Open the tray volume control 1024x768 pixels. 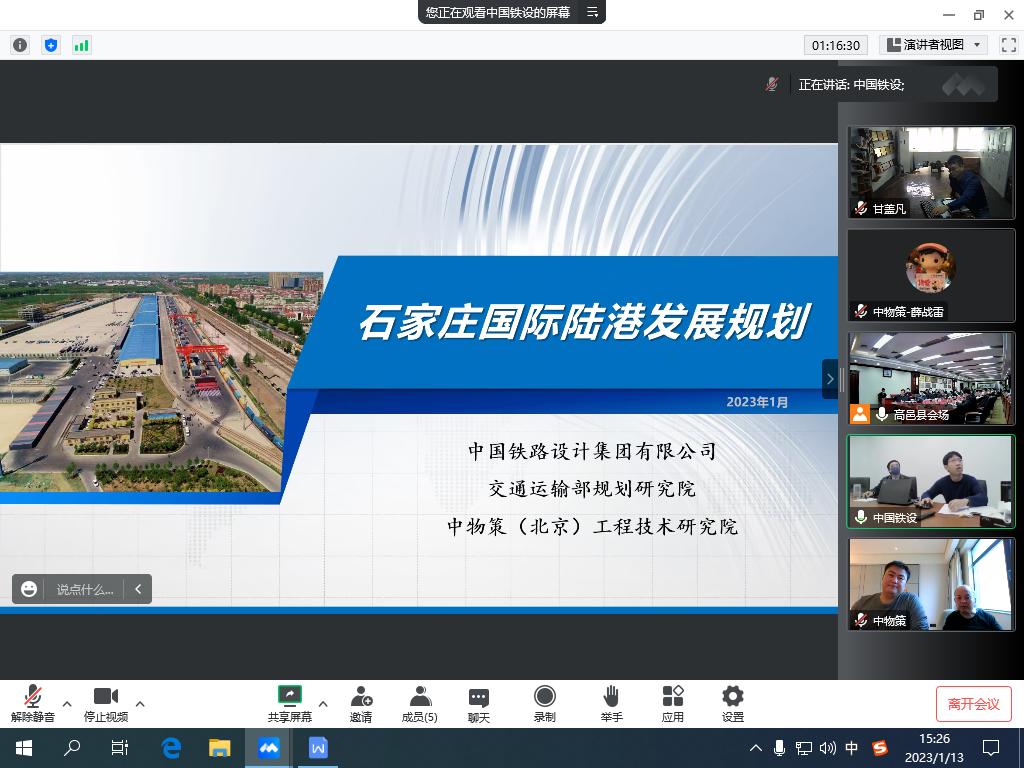click(827, 748)
